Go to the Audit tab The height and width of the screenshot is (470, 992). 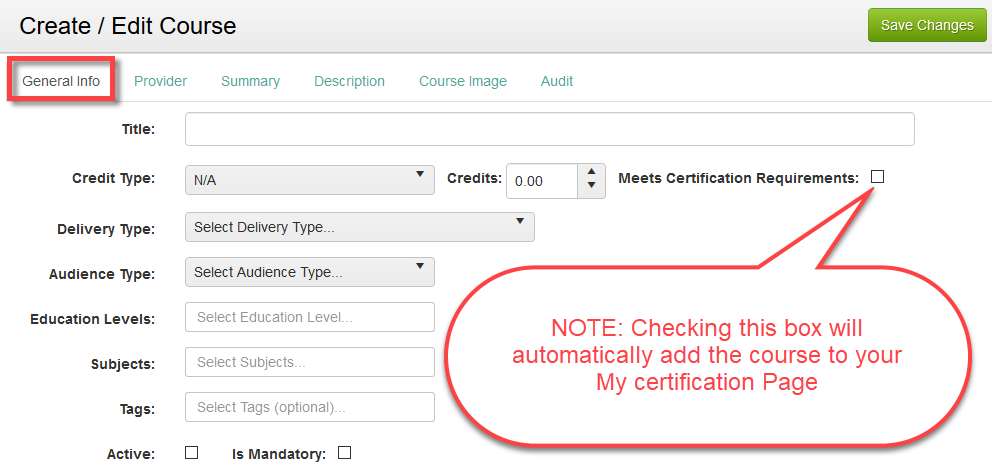click(557, 81)
